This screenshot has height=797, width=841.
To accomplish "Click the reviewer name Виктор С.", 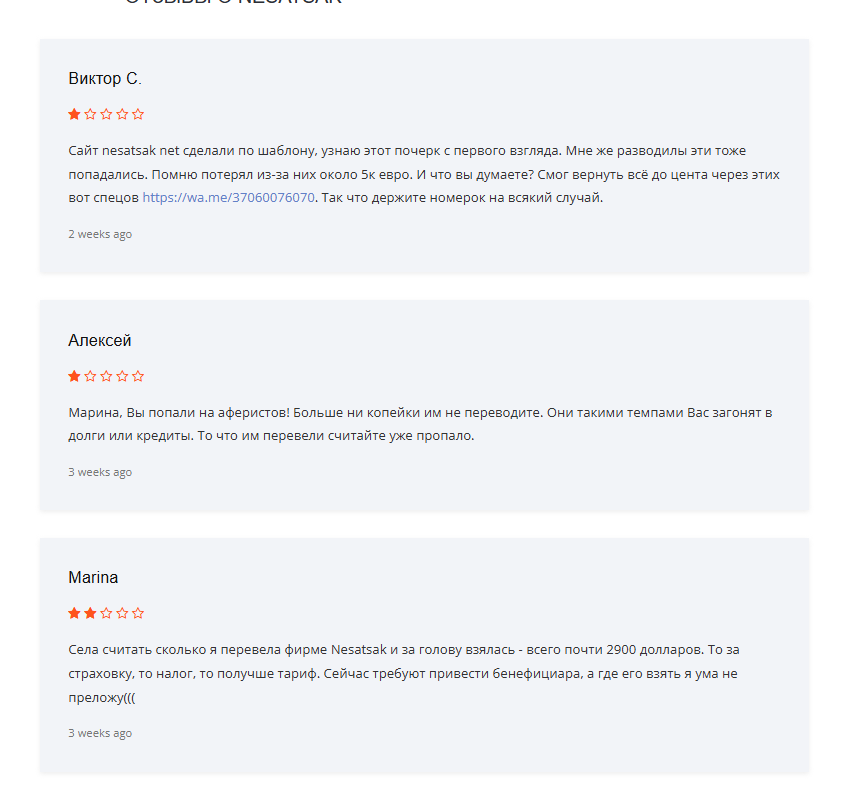I will (x=105, y=78).
